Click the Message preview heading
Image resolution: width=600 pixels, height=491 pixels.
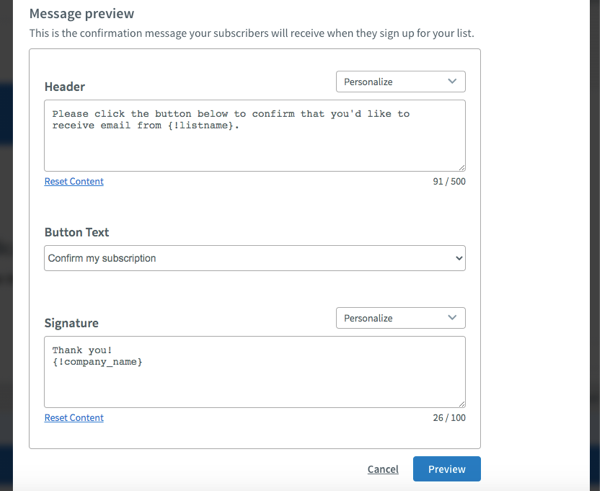click(82, 14)
